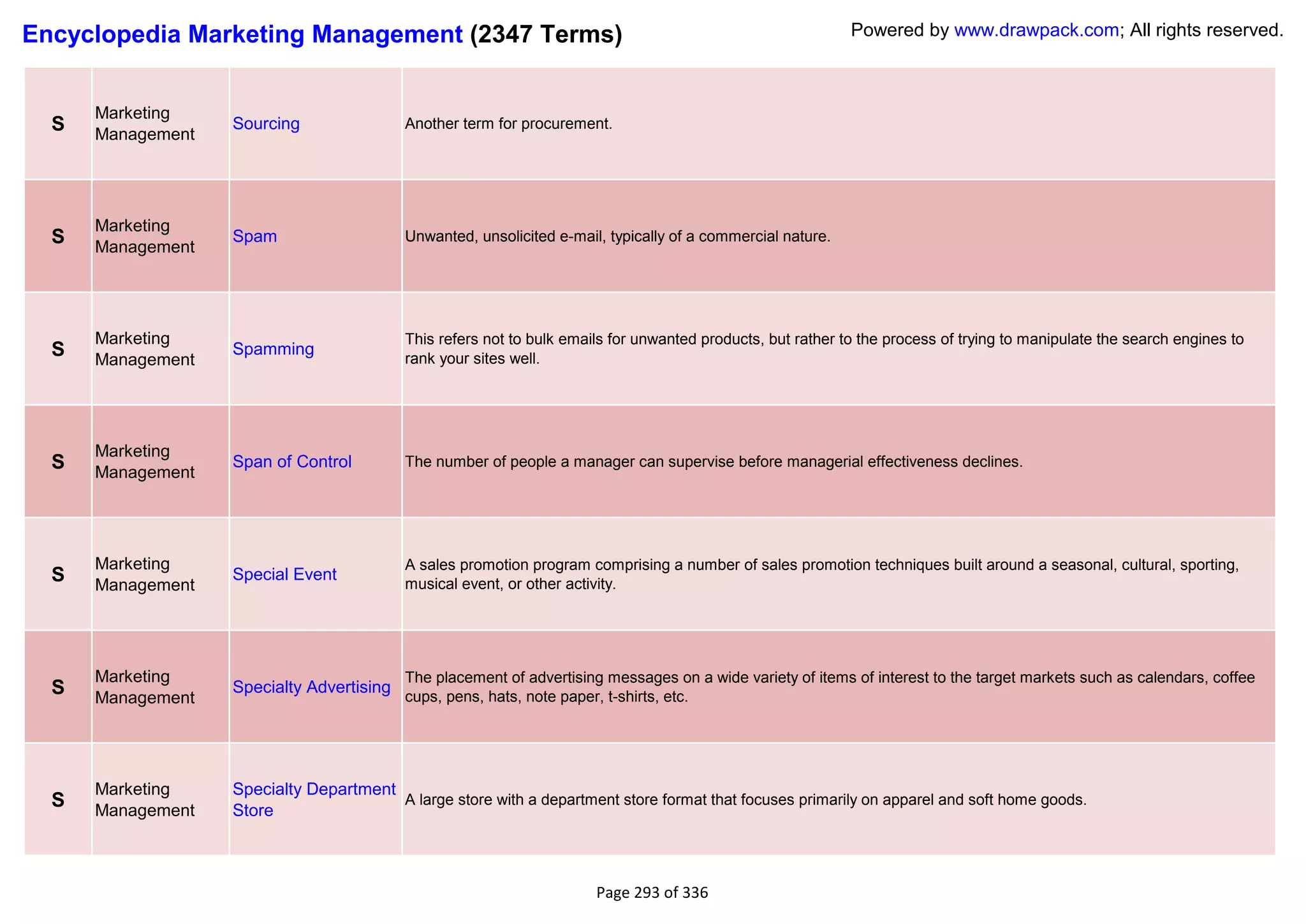Open the www.drawpack.com link
This screenshot has height=924, width=1306.
1036,30
